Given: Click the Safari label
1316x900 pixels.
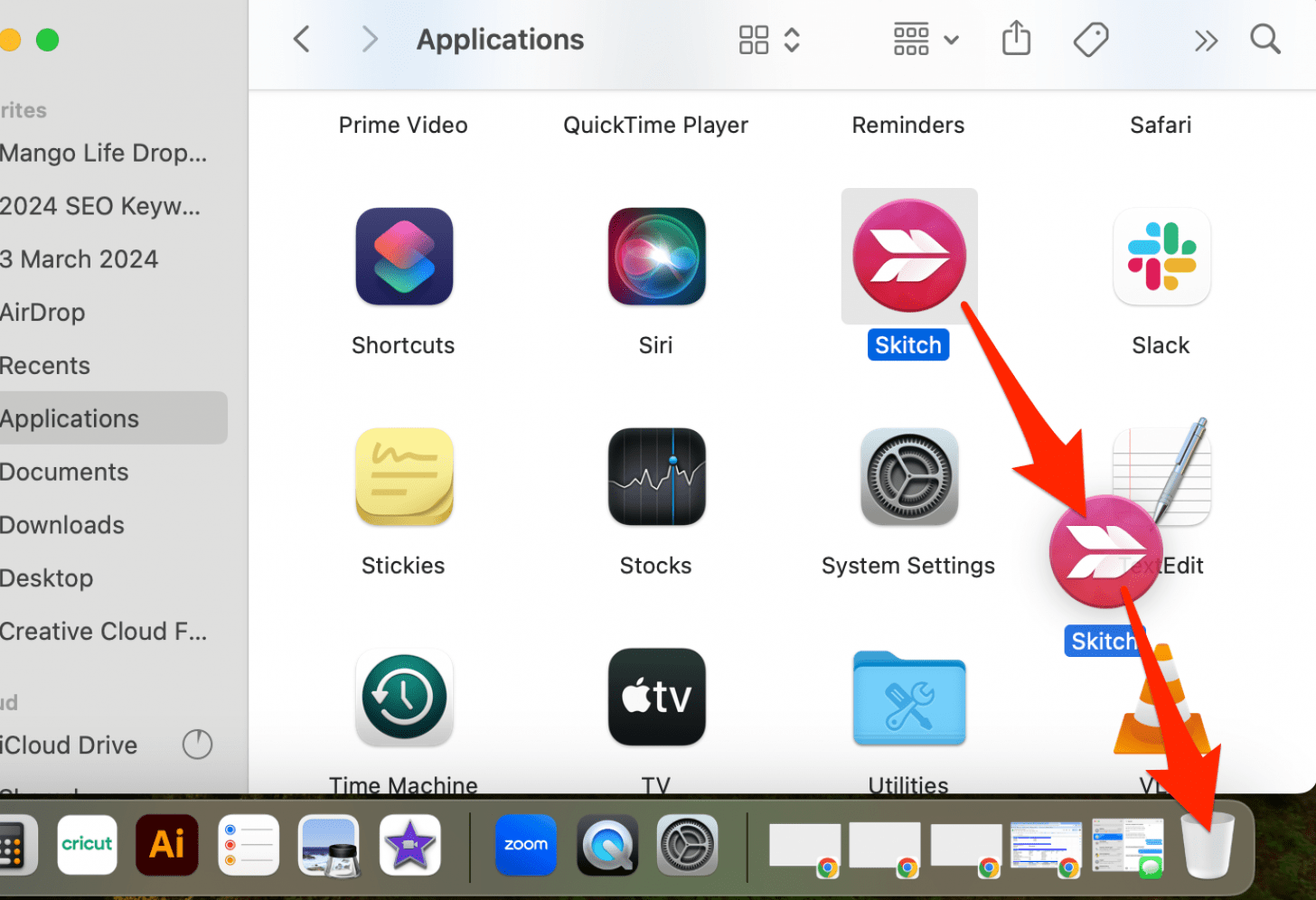Looking at the screenshot, I should pos(1161,125).
